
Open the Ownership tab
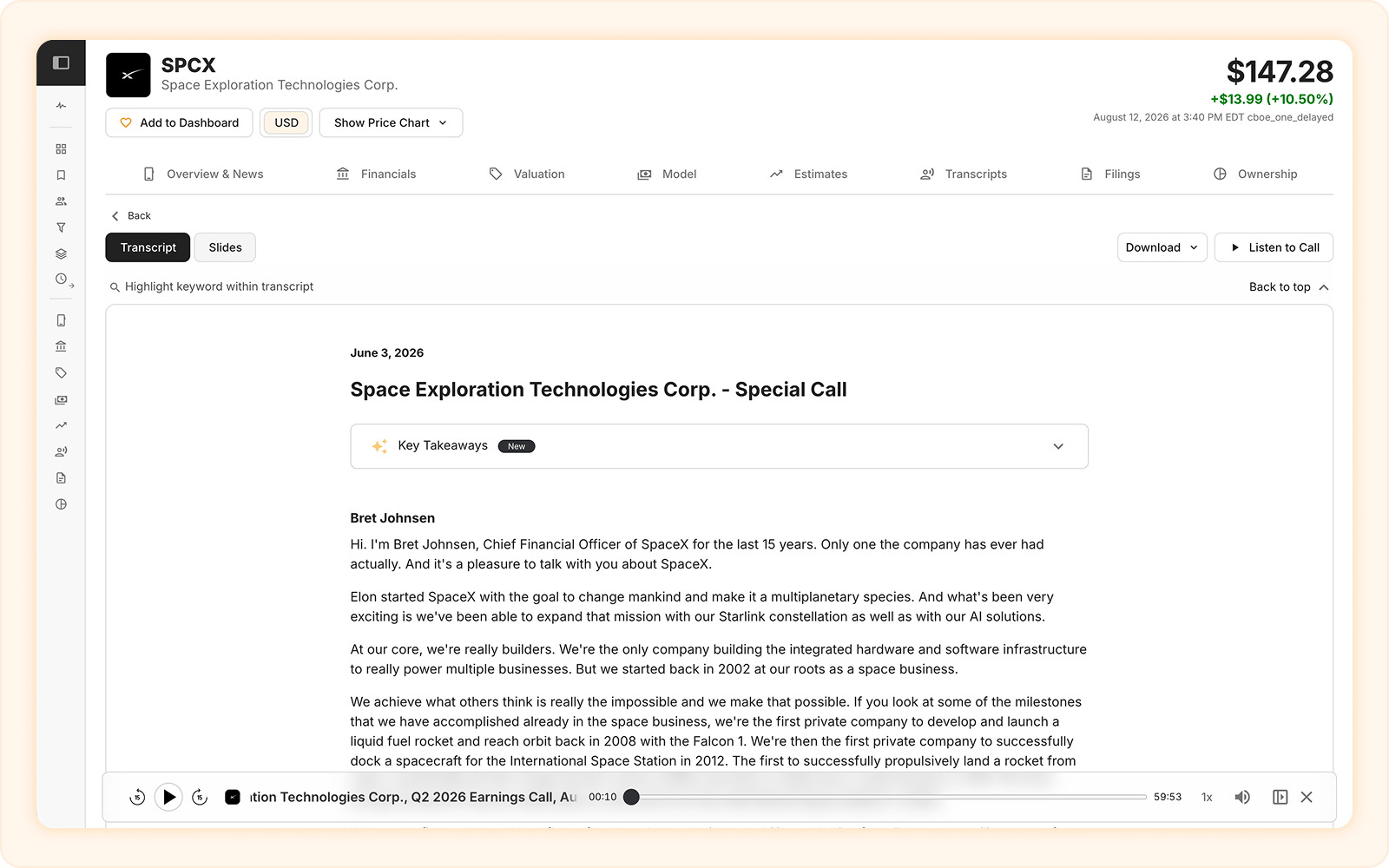[1255, 174]
